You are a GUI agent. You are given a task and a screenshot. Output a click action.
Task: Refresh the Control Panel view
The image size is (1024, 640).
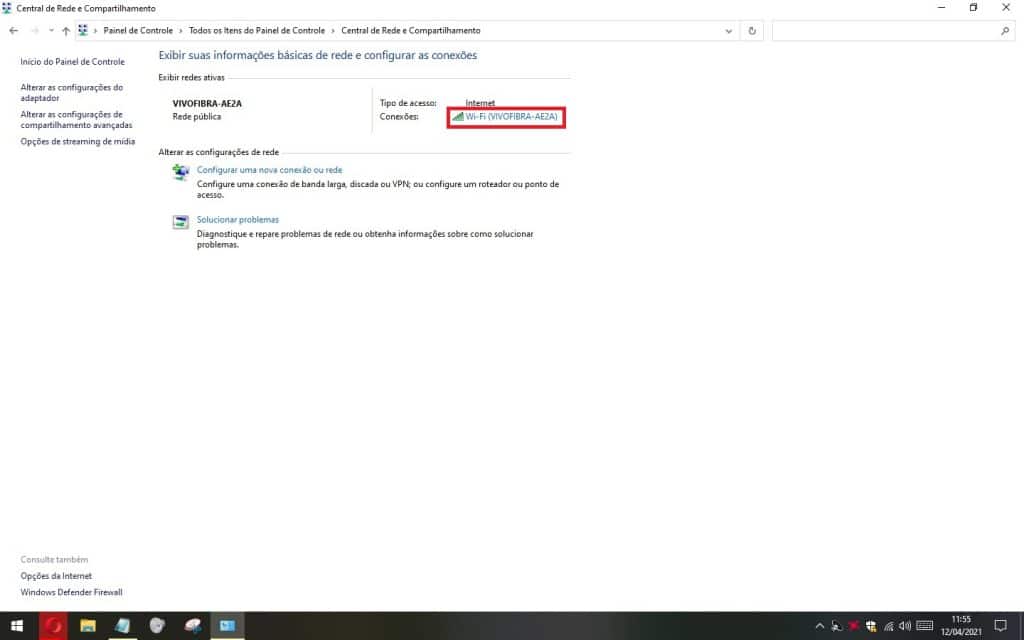(x=752, y=31)
